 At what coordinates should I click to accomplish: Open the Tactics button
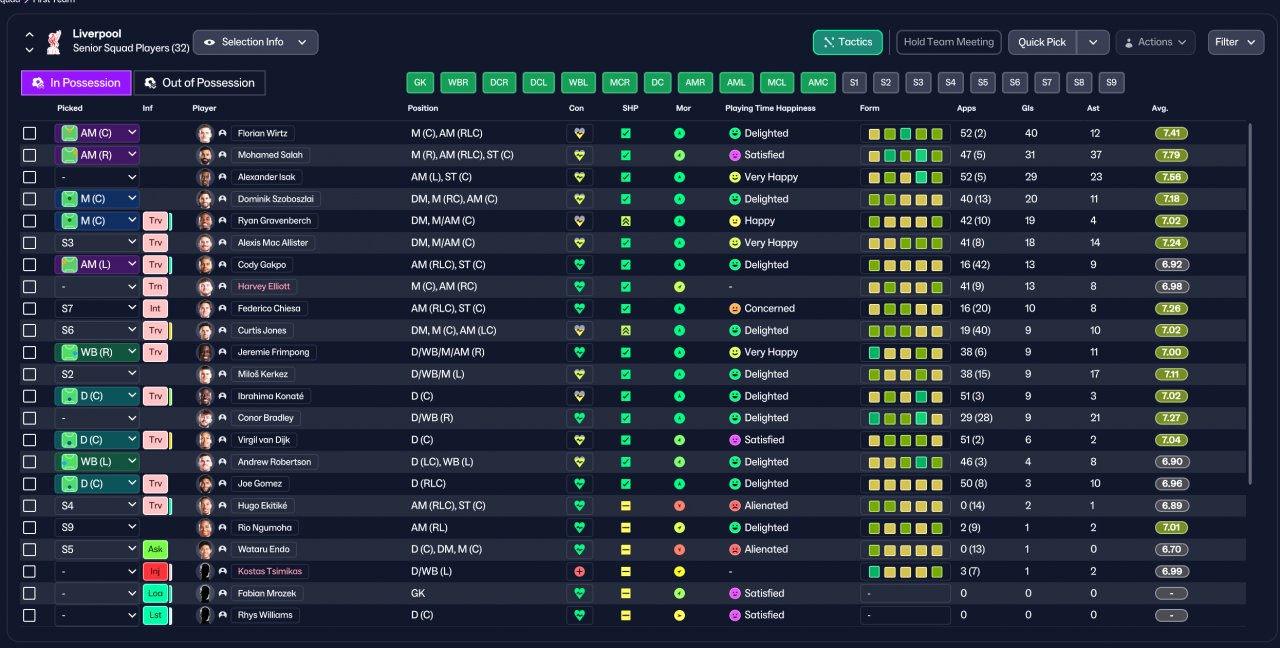coord(848,42)
